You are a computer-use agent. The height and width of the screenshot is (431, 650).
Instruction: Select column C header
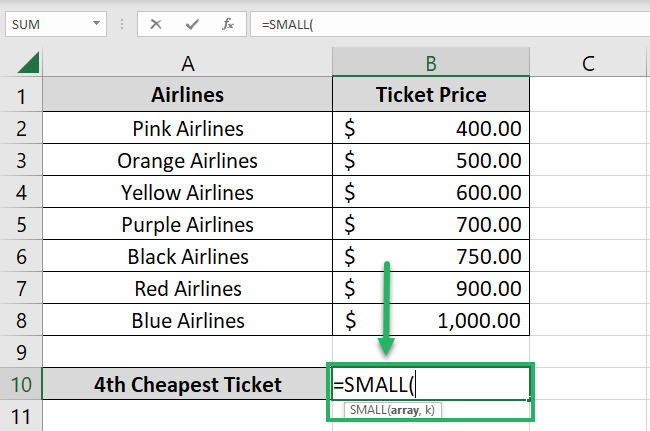click(x=588, y=64)
